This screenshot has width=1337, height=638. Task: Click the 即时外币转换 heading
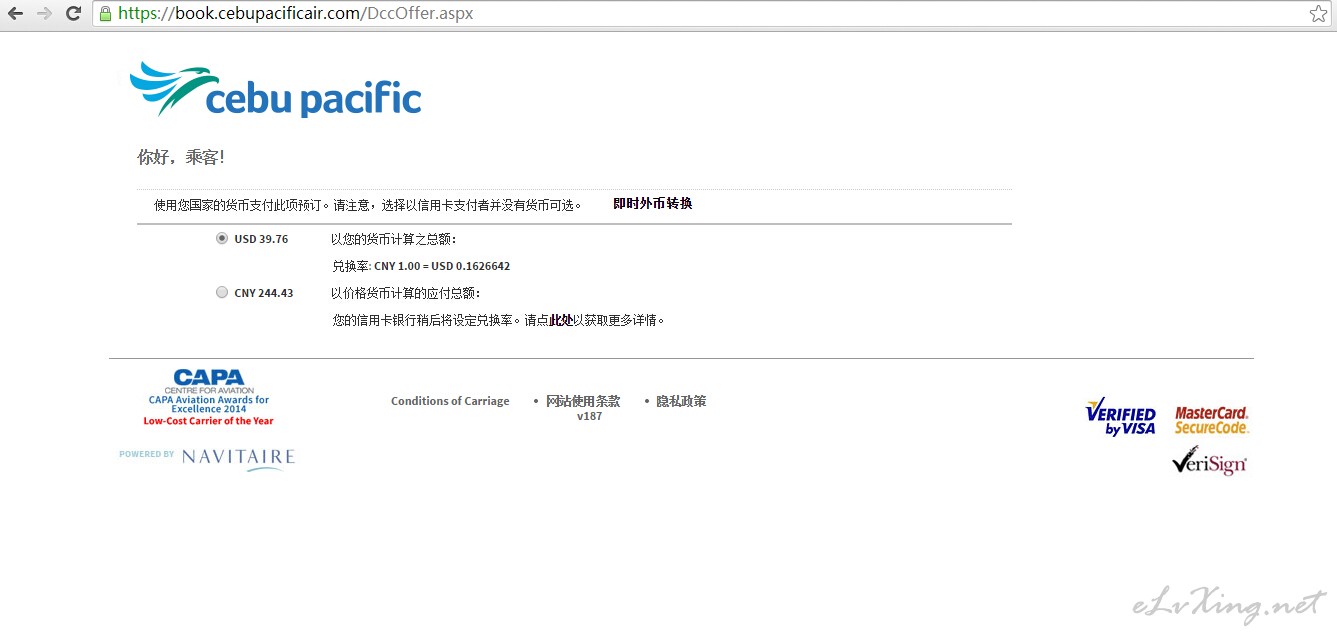(x=653, y=203)
